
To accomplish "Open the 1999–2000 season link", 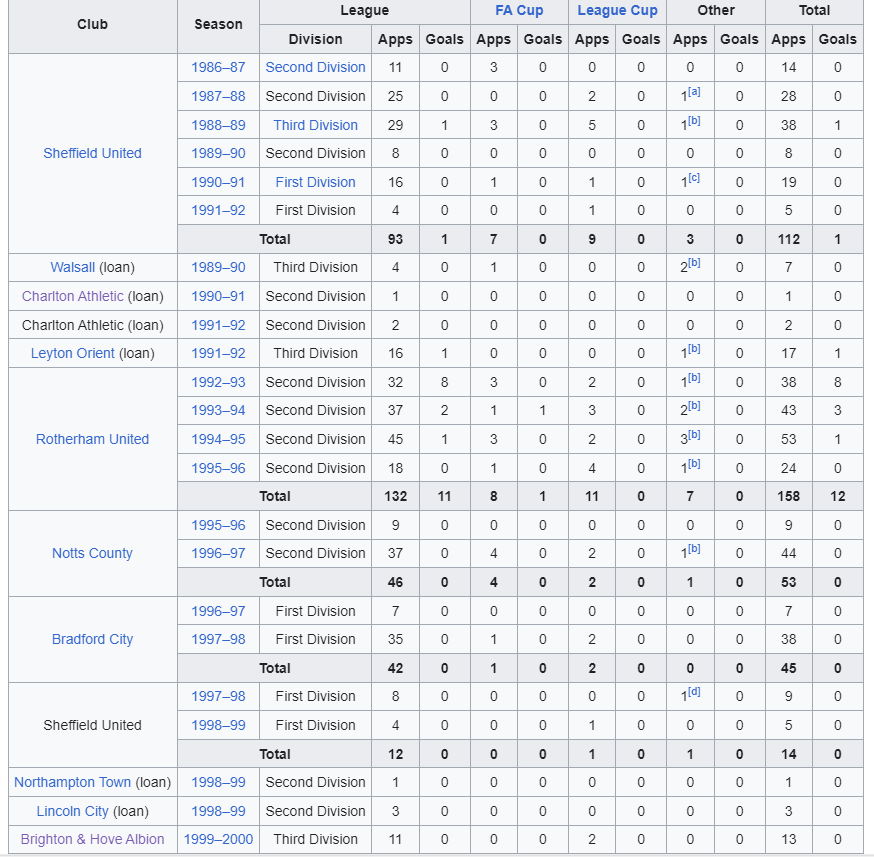I will pyautogui.click(x=218, y=839).
